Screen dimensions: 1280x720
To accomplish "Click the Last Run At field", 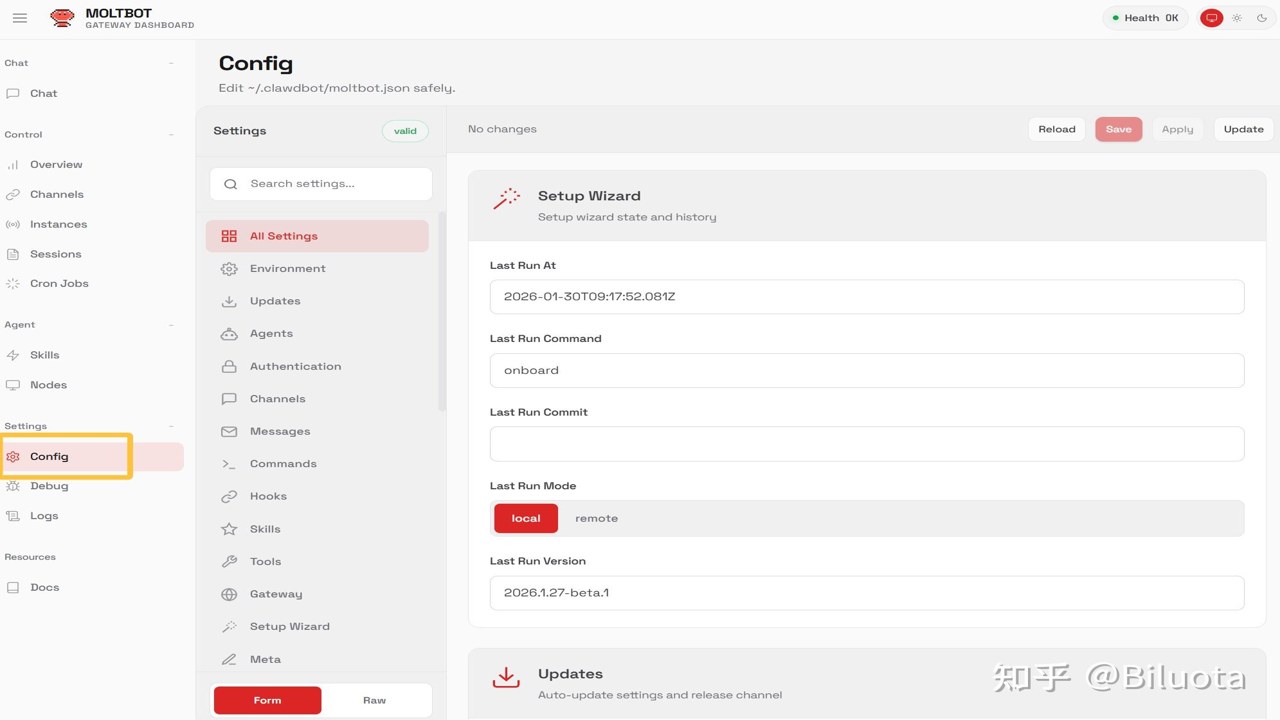I will 867,297.
